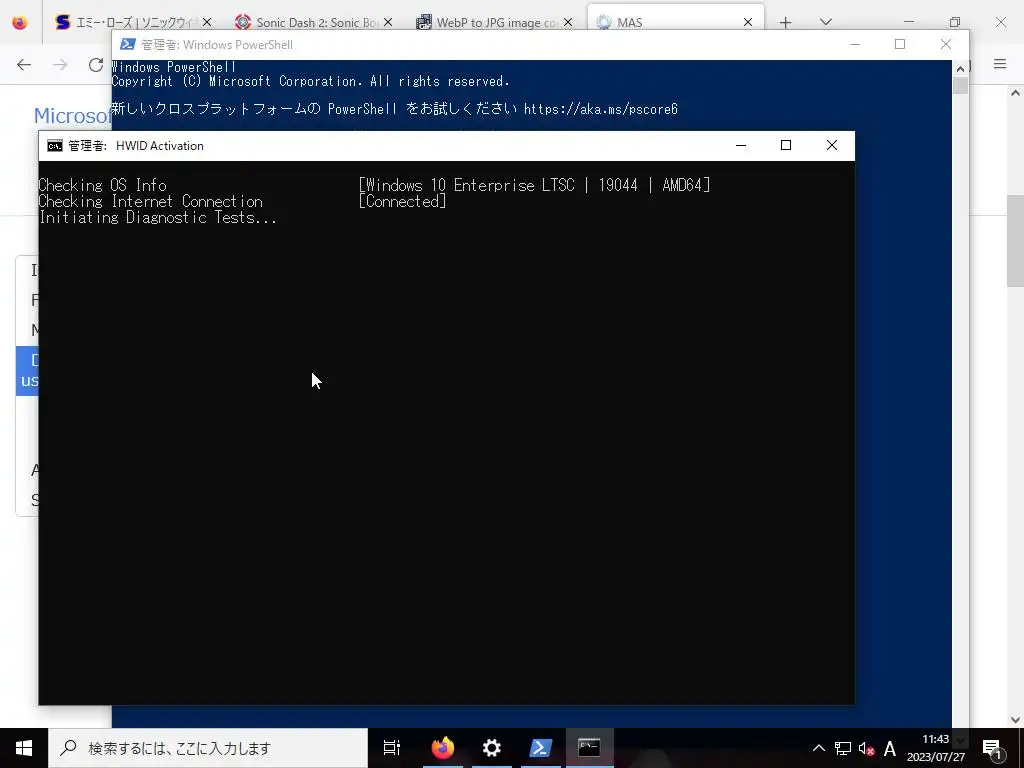Open Settings gear on the taskbar

pos(492,748)
